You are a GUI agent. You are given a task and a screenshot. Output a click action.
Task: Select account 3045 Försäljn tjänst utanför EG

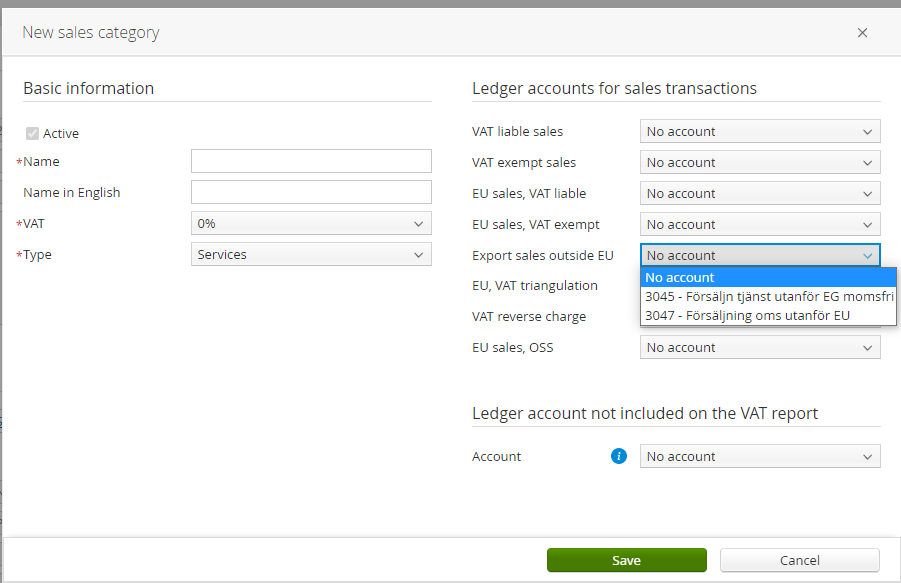(x=768, y=297)
